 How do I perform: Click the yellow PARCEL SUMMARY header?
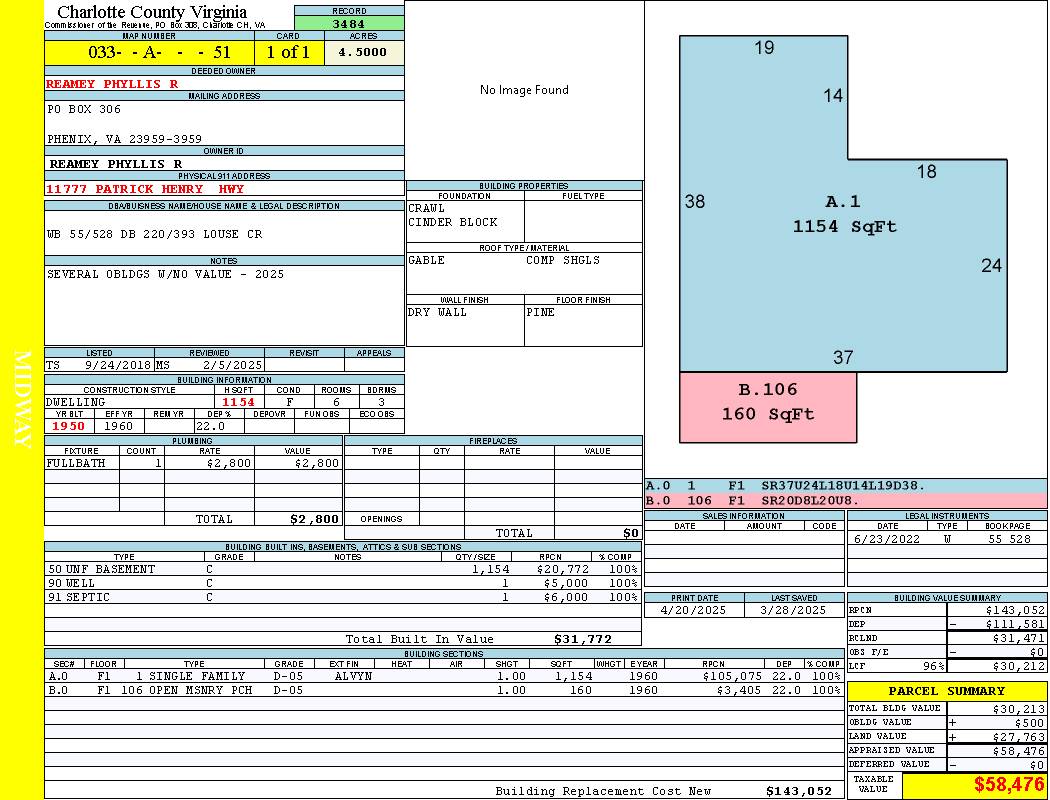[947, 691]
